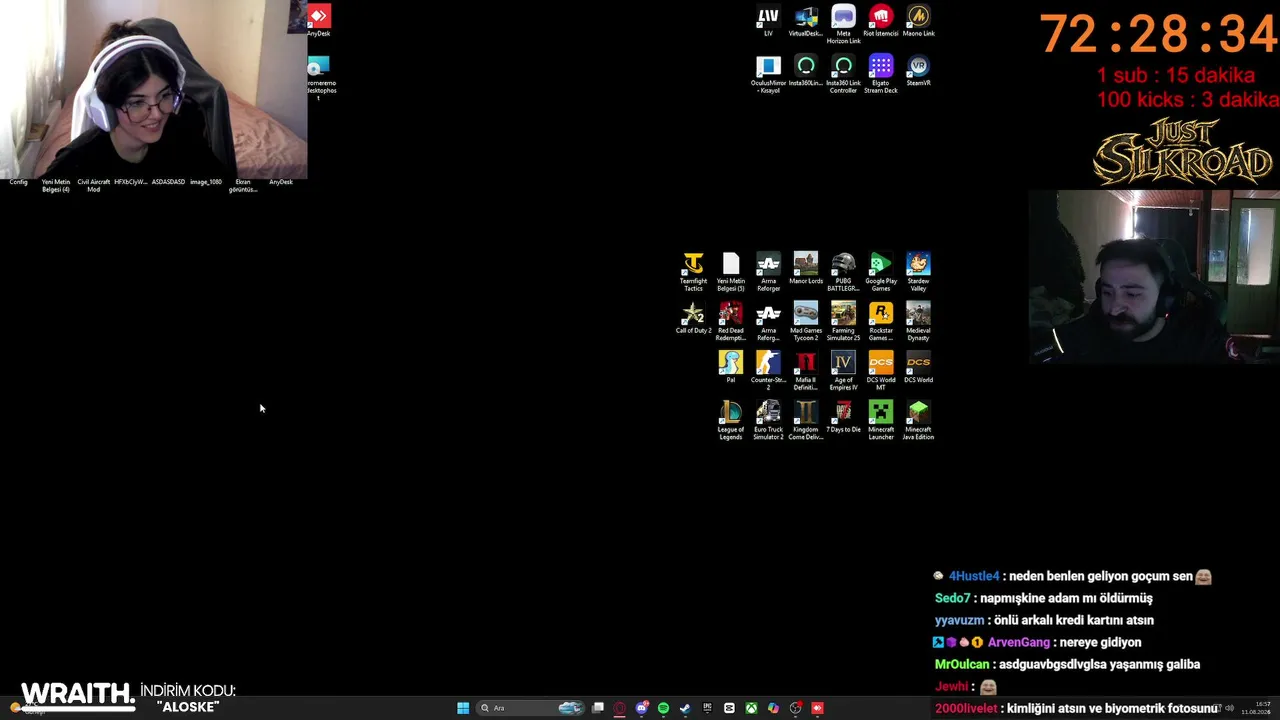The width and height of the screenshot is (1280, 720).
Task: Open Meta Horizon Link app icon
Action: pyautogui.click(x=844, y=24)
